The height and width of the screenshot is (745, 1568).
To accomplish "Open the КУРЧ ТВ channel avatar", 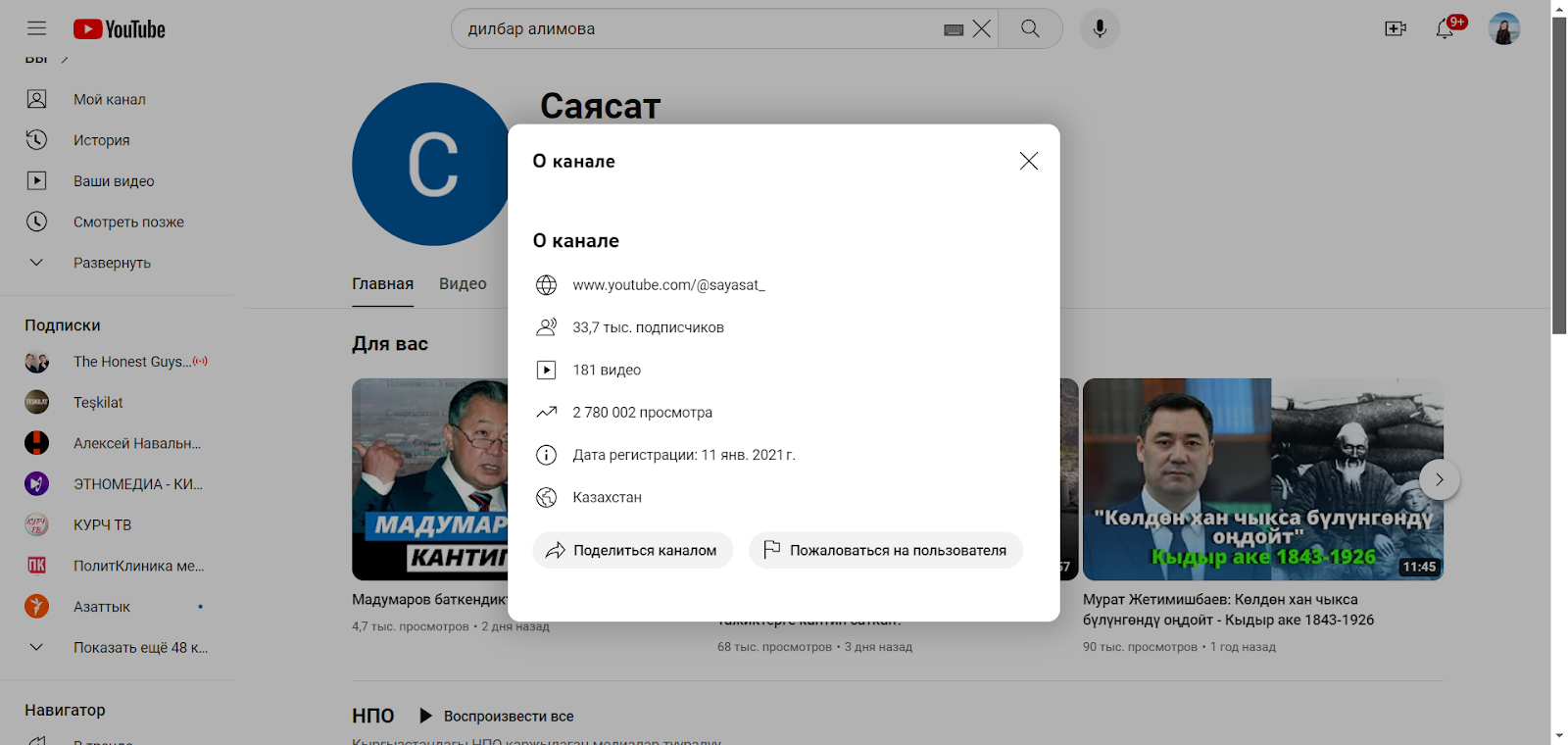I will click(36, 524).
